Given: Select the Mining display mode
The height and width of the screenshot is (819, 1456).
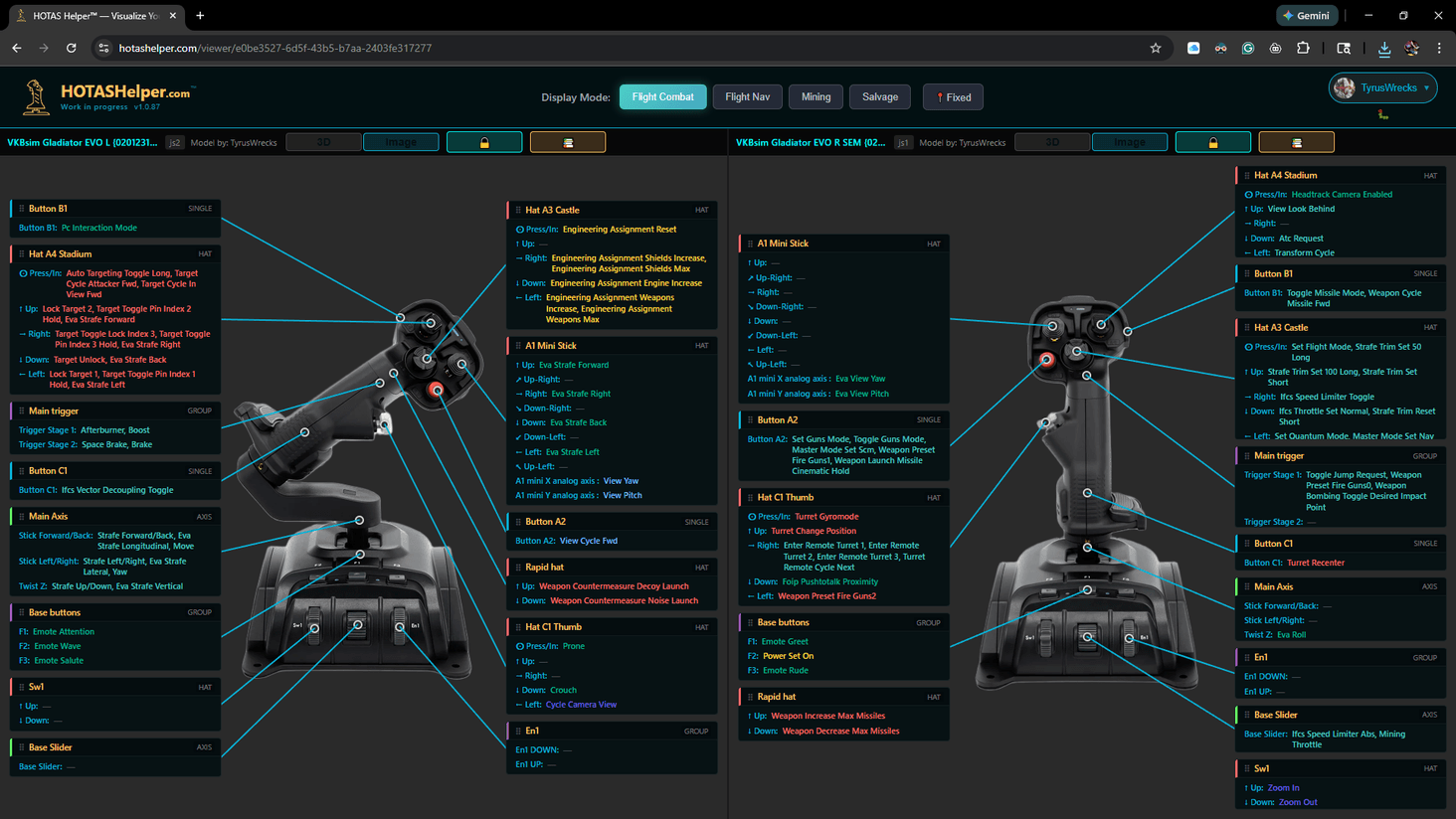Looking at the screenshot, I should point(816,96).
